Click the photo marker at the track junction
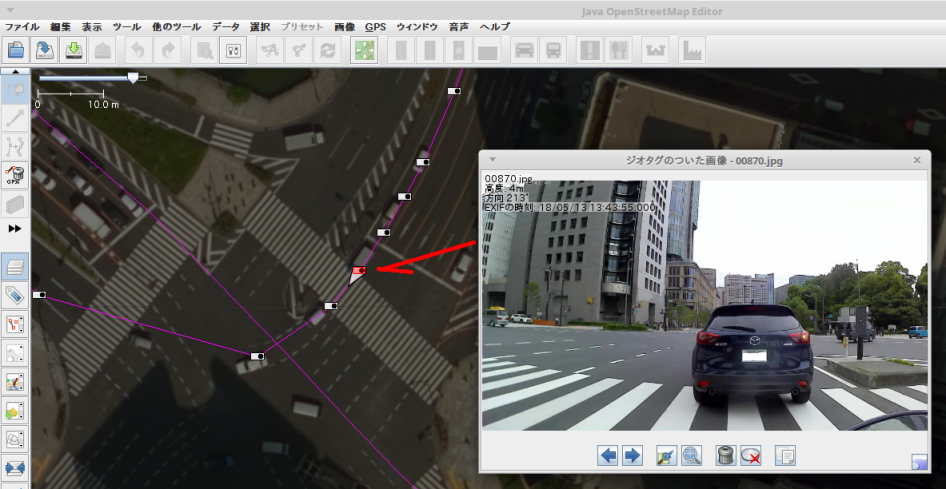The image size is (946, 489). pyautogui.click(x=258, y=356)
